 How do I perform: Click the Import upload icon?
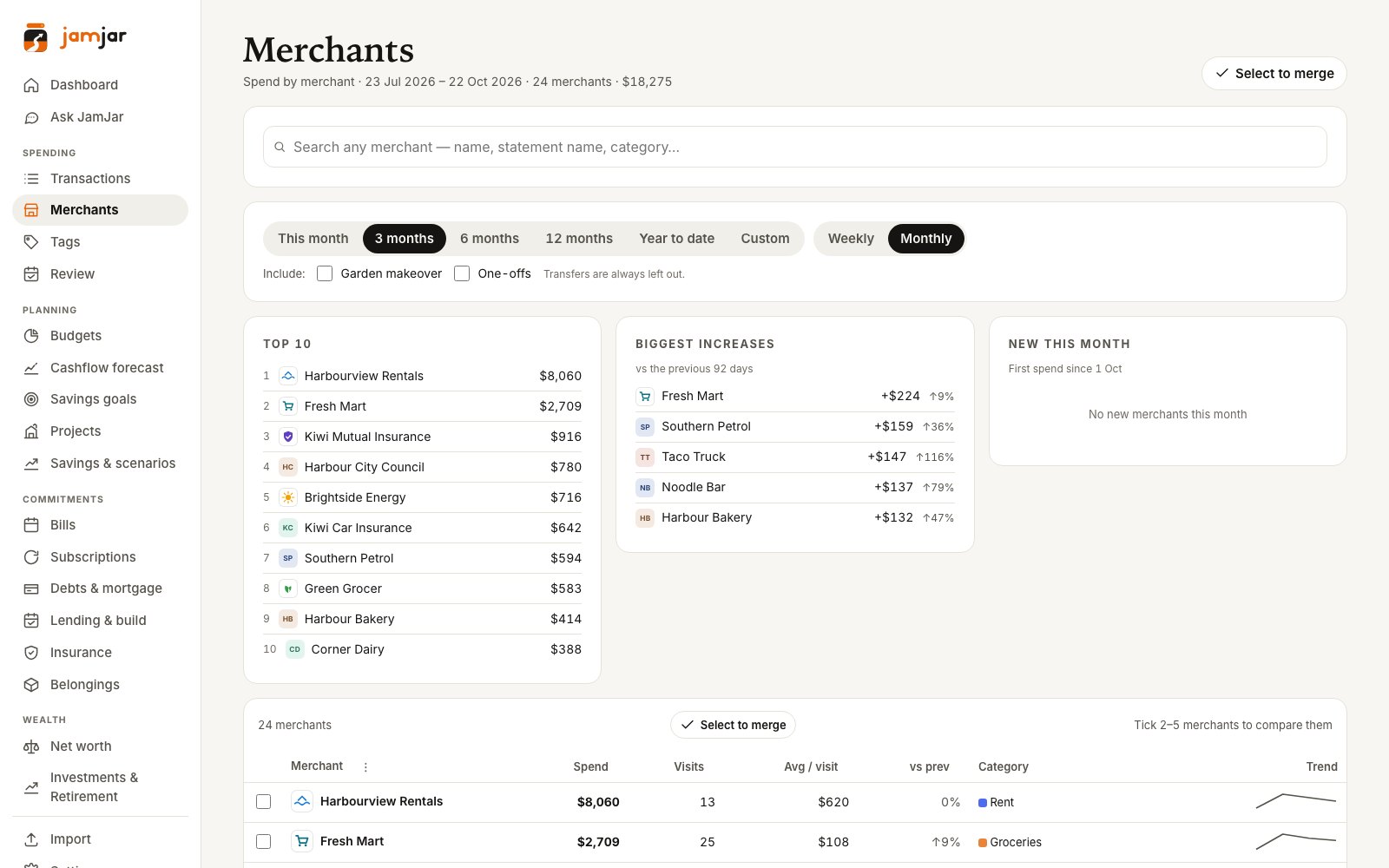(31, 839)
